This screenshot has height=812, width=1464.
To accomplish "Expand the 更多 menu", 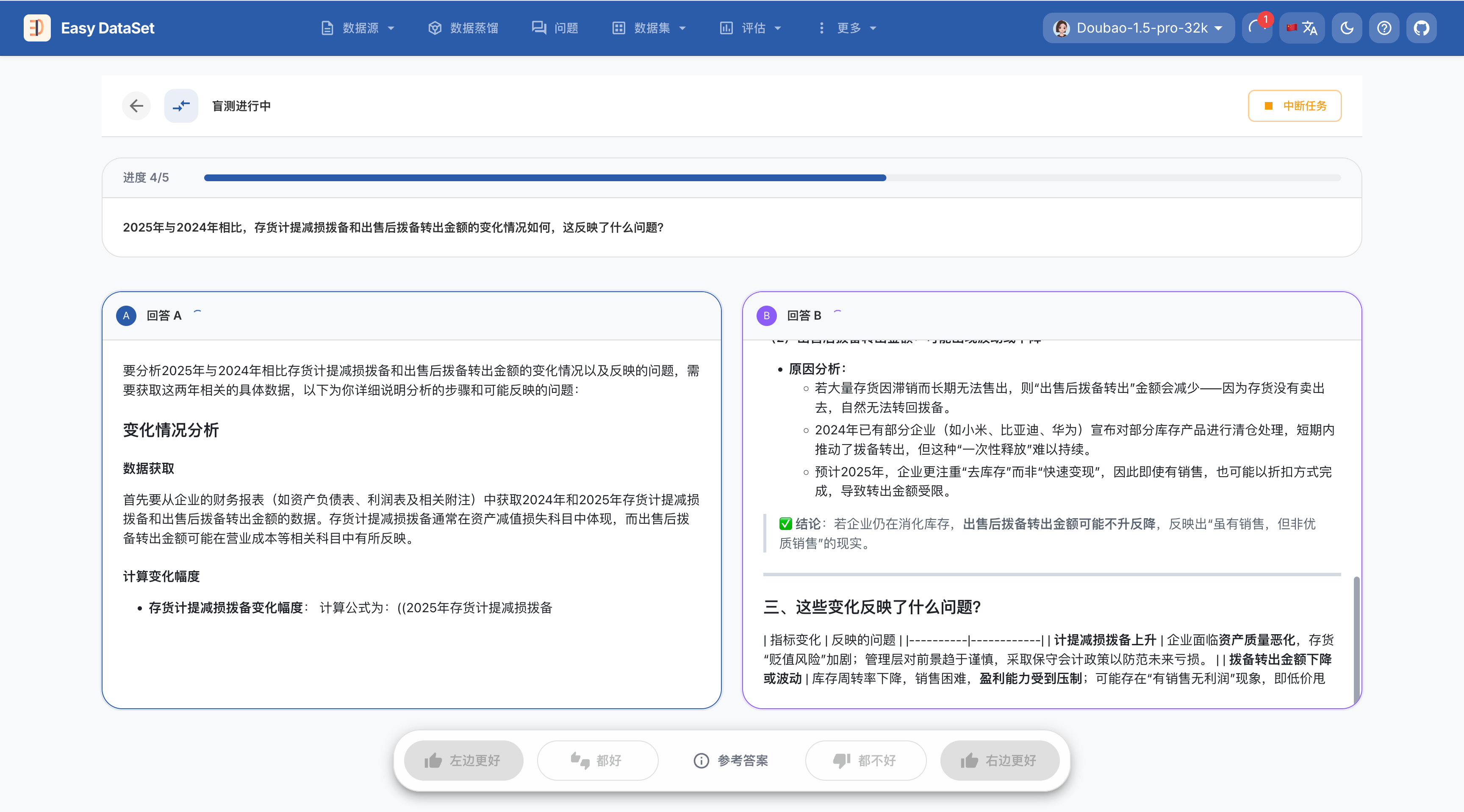I will (848, 28).
